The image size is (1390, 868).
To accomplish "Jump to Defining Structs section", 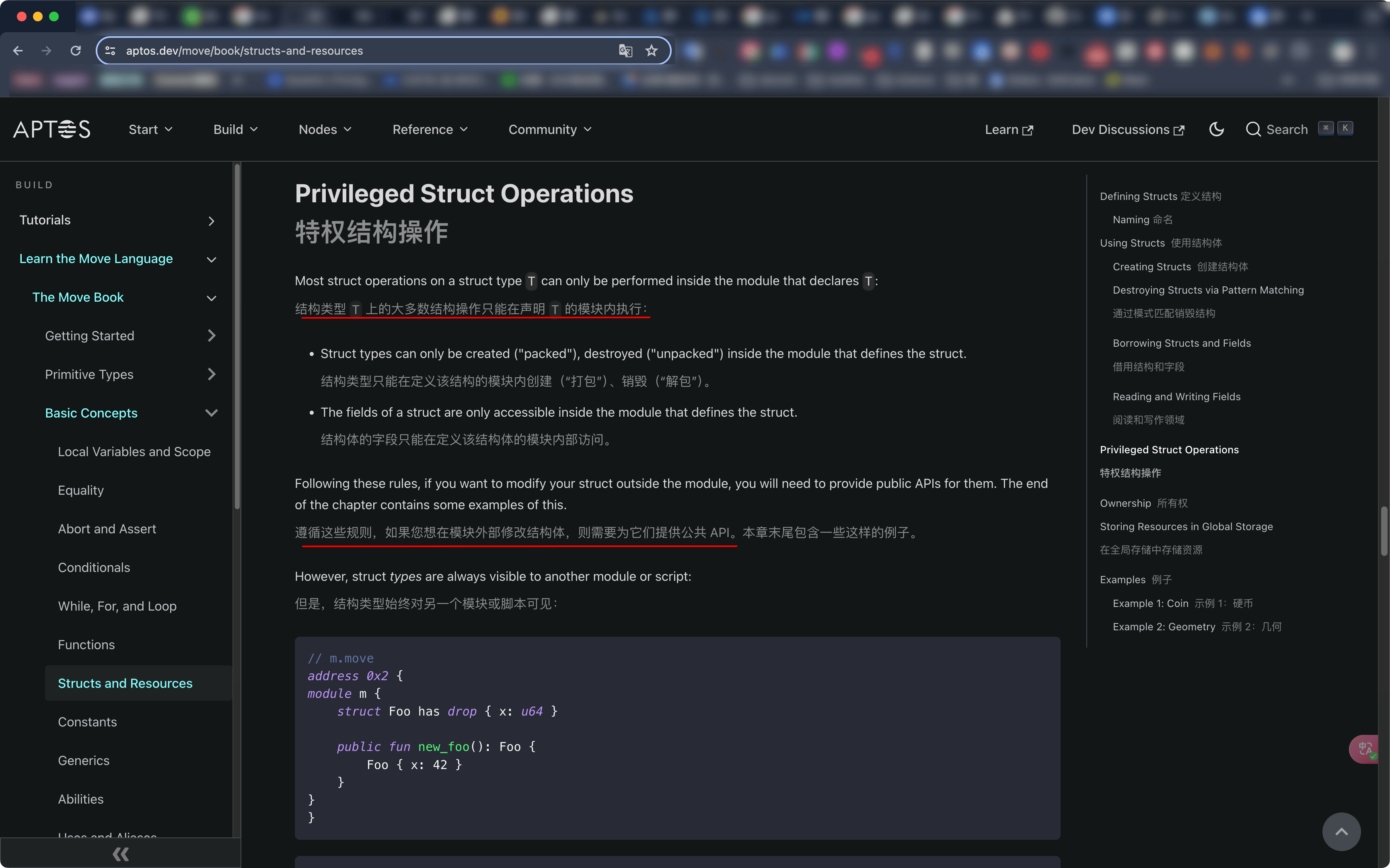I will (x=1160, y=196).
